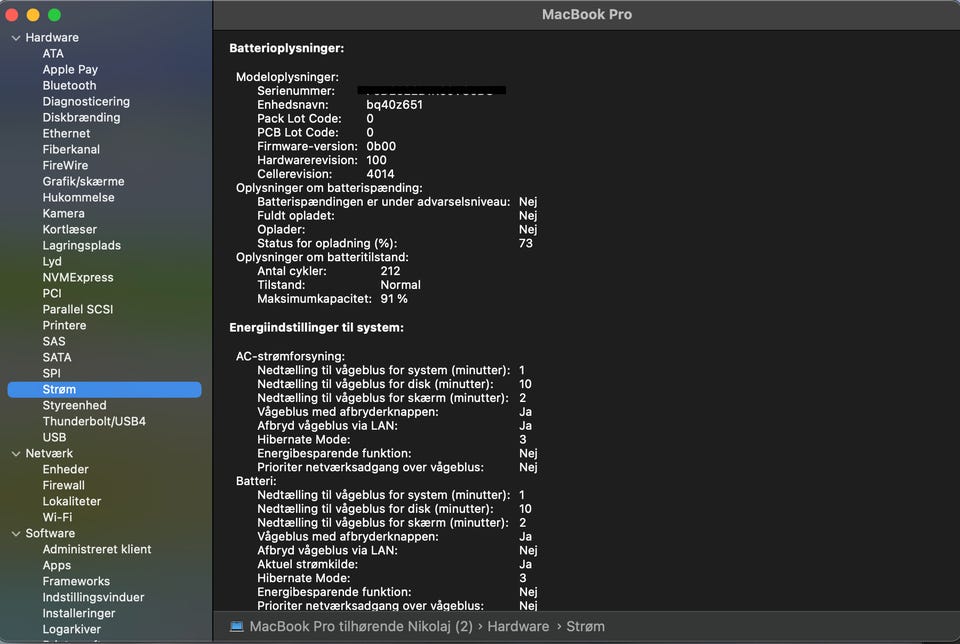The width and height of the screenshot is (960, 644).
Task: Show Wi-Fi information
Action: 57,517
